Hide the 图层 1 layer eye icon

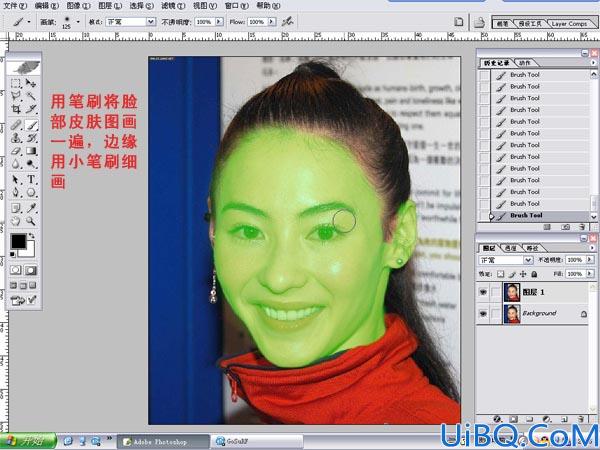click(483, 292)
